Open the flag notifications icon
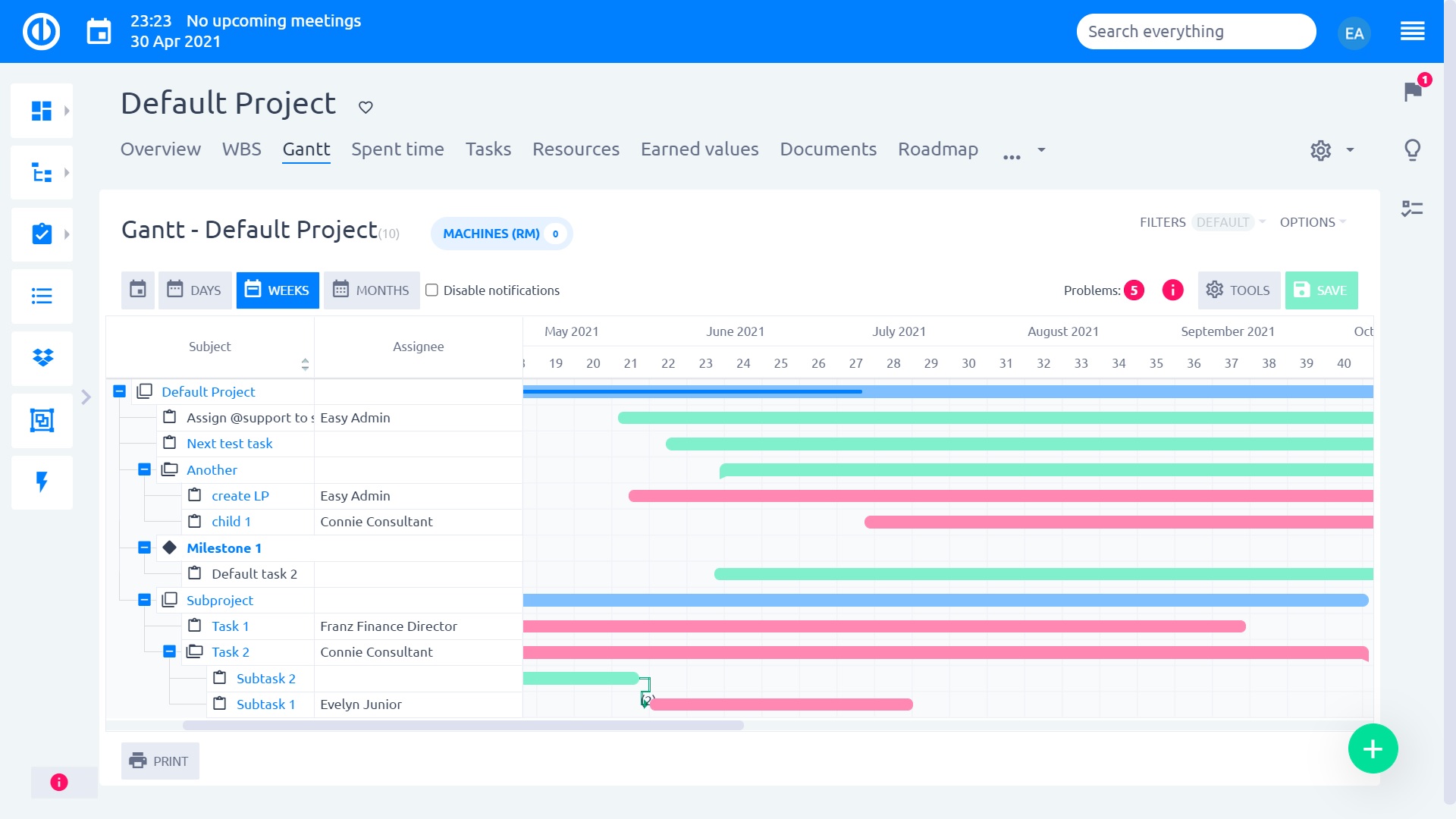Viewport: 1456px width, 819px height. [1413, 91]
